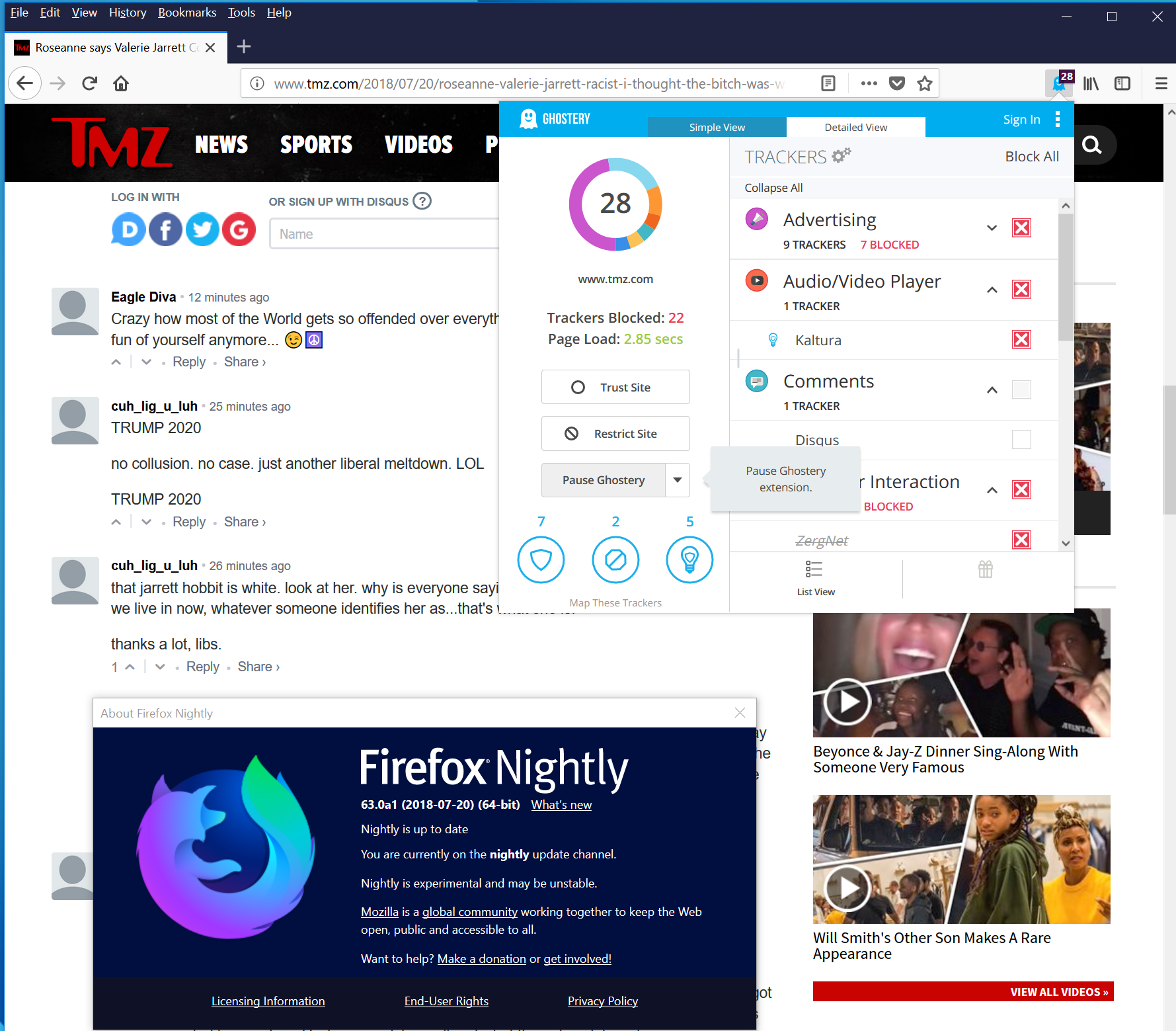Click Collapse All in trackers list
This screenshot has width=1176, height=1031.
[x=773, y=188]
